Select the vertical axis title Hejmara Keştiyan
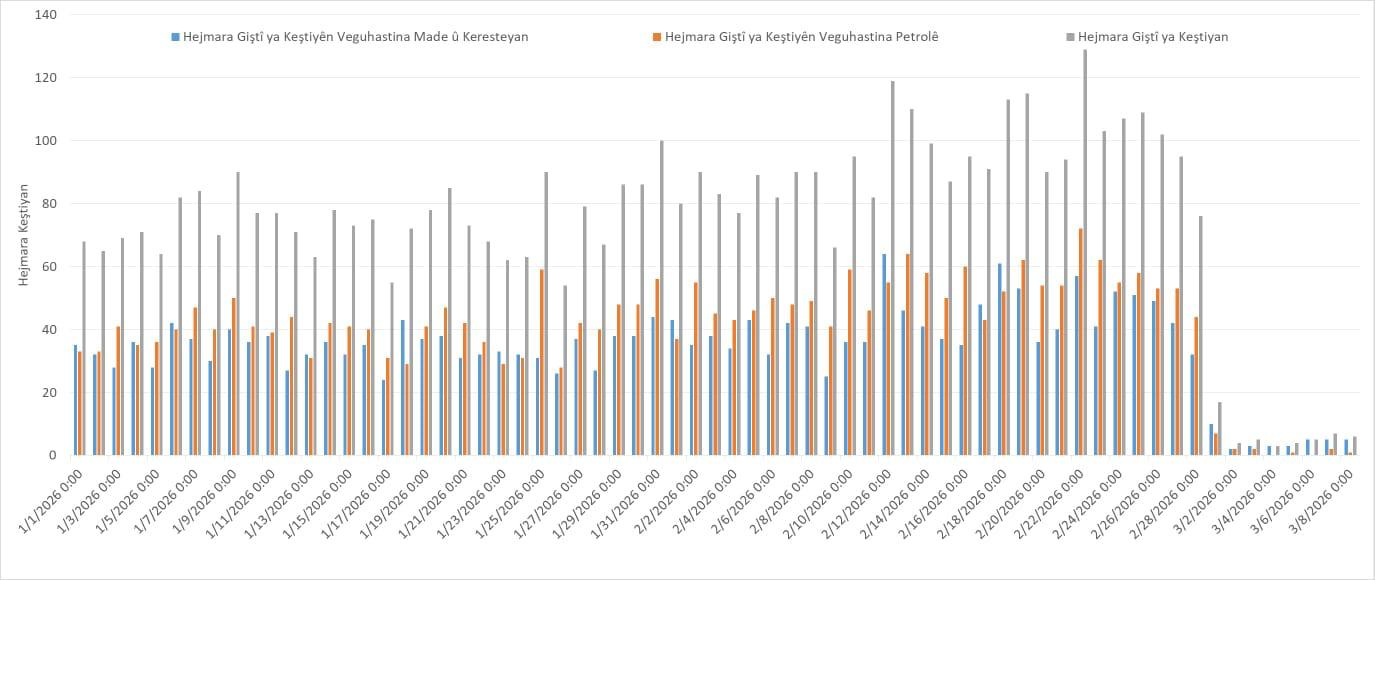 coord(24,235)
